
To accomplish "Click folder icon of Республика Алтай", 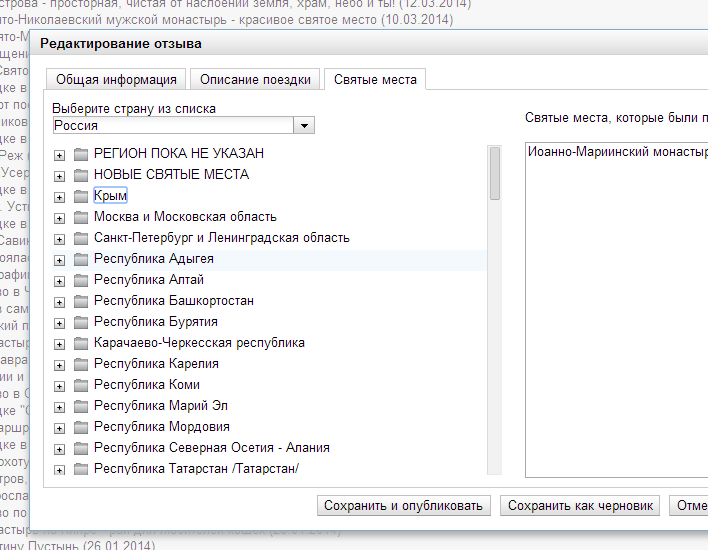I will coord(81,280).
